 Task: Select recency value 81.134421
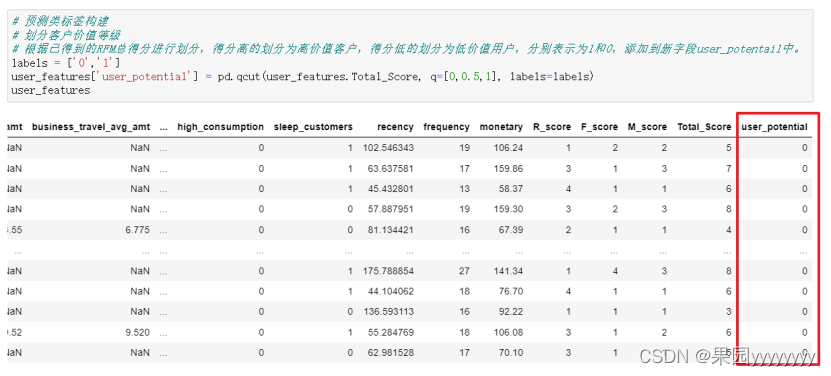pyautogui.click(x=391, y=230)
